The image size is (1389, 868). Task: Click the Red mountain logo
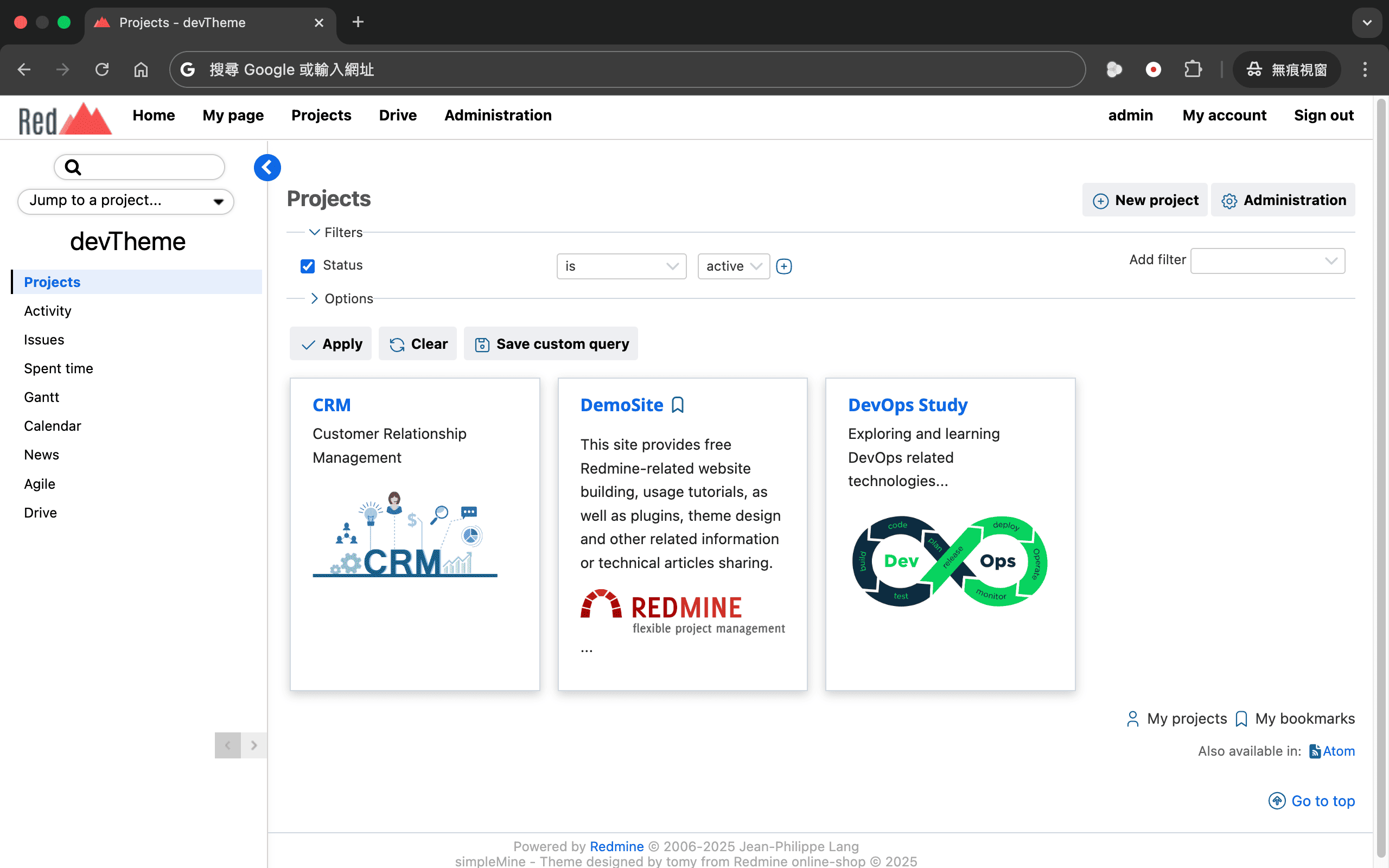coord(65,119)
